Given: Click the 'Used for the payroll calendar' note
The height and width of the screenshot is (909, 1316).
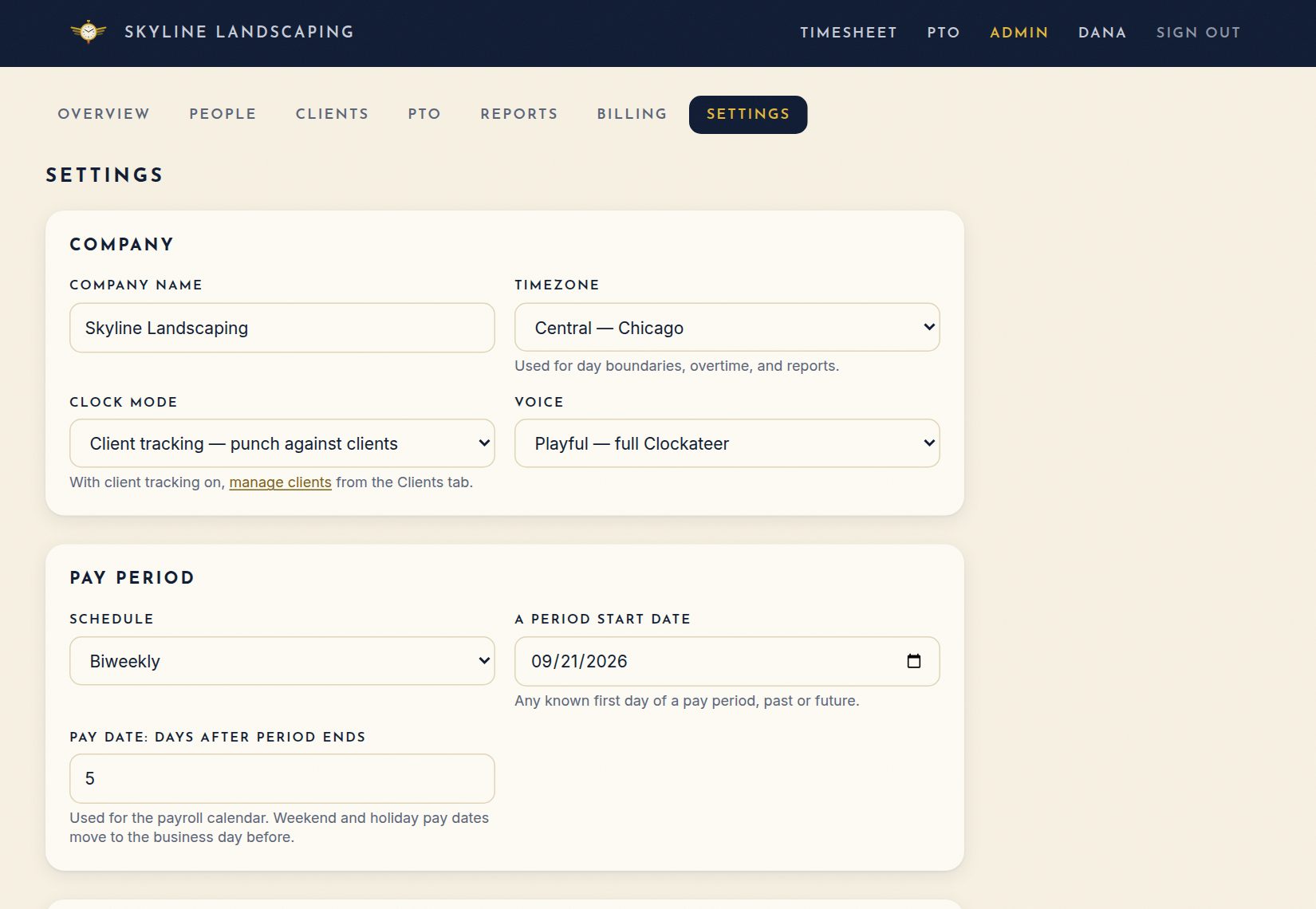Looking at the screenshot, I should pos(279,828).
